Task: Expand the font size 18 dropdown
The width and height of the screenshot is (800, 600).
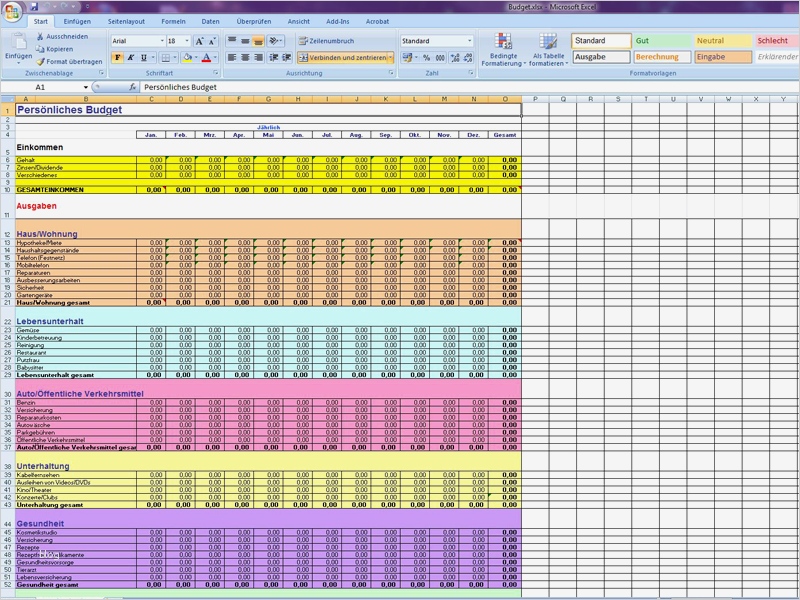Action: point(186,41)
